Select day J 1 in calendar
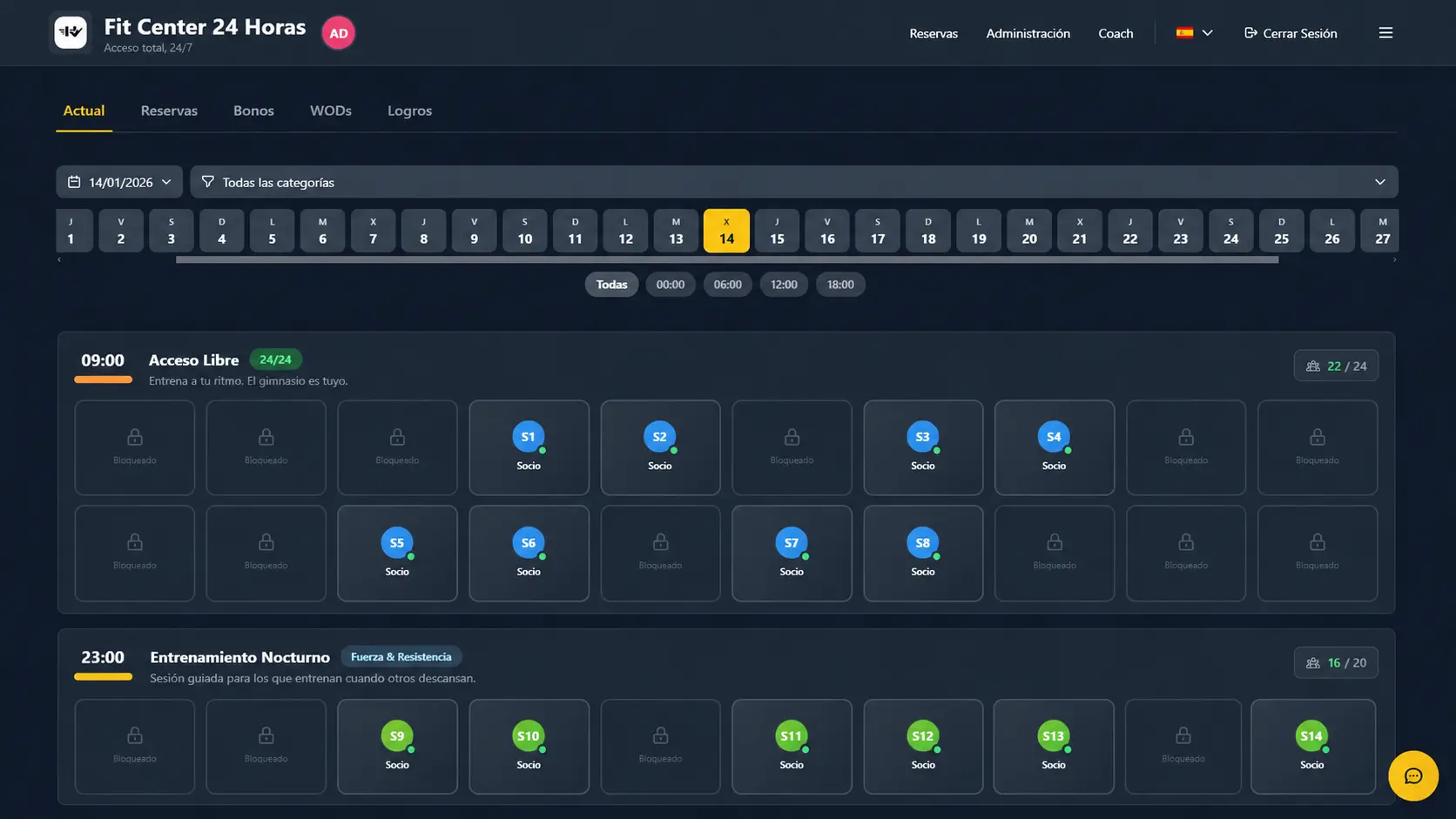Image resolution: width=1456 pixels, height=819 pixels. [x=74, y=231]
